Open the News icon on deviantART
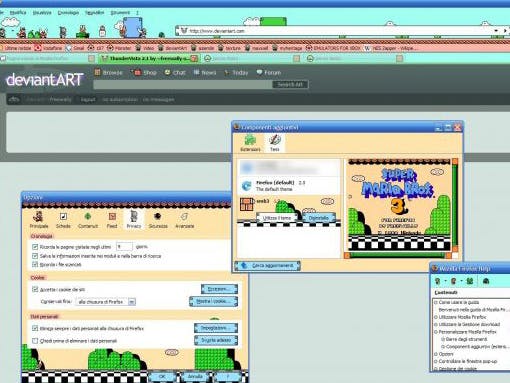 (197, 72)
